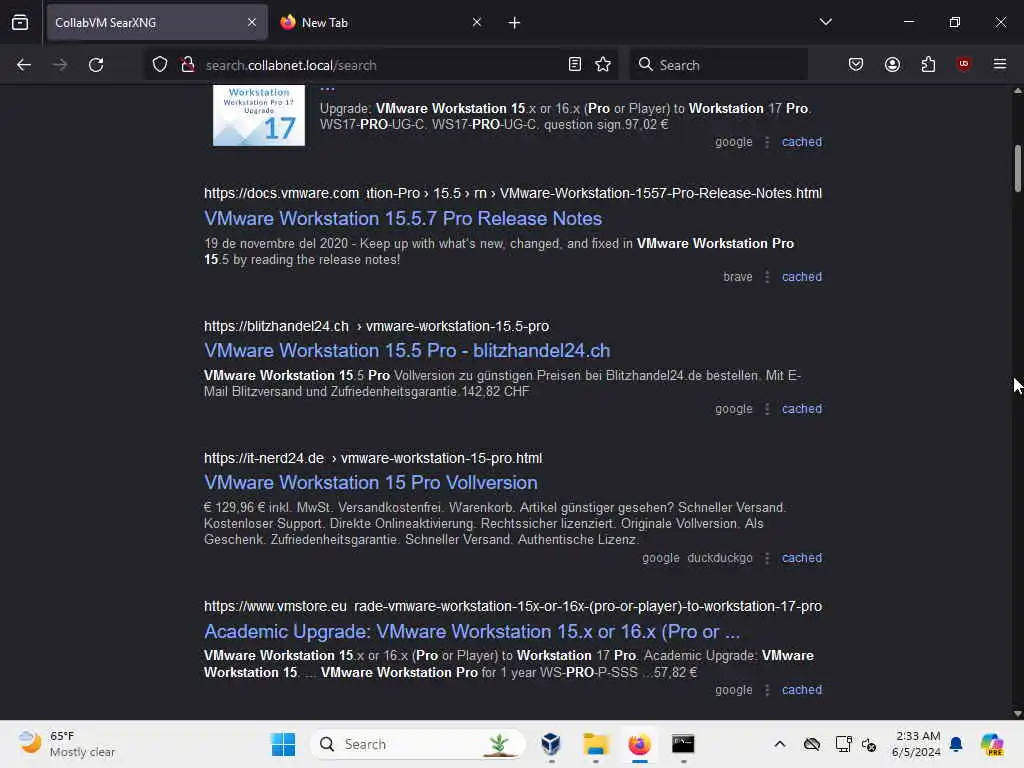Open OneDrive cloud tray icon
This screenshot has width=1024, height=768.
point(812,744)
